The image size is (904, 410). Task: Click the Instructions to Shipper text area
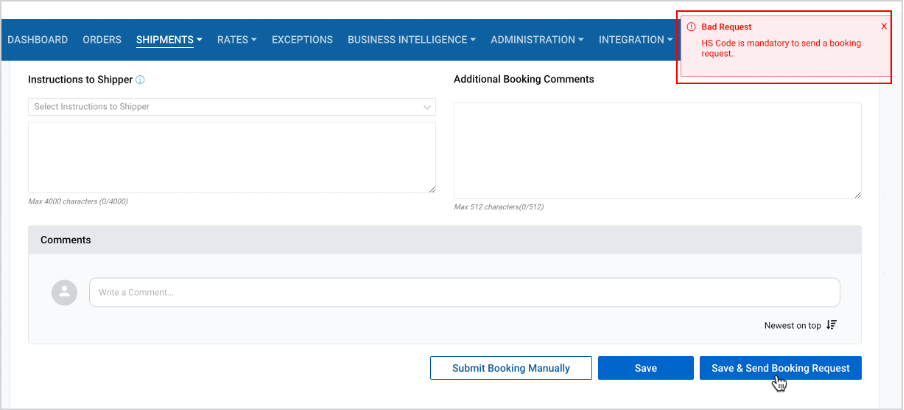pyautogui.click(x=232, y=157)
